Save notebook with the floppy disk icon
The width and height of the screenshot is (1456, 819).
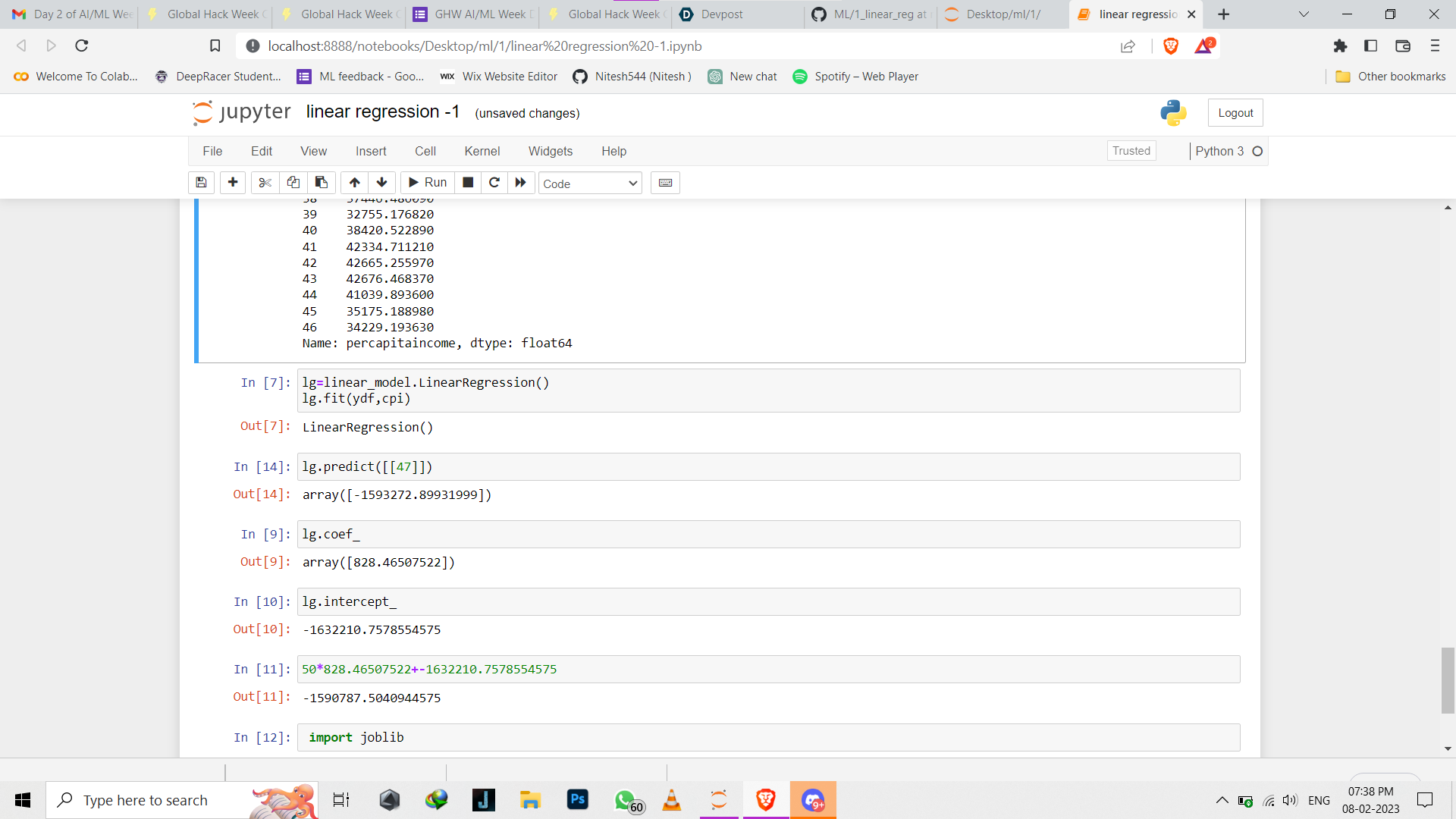click(x=201, y=183)
